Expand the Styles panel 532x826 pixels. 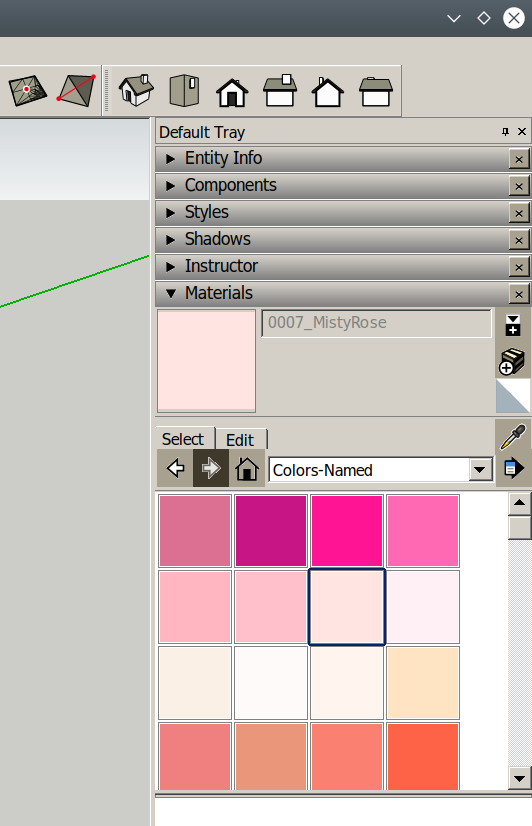coord(170,212)
